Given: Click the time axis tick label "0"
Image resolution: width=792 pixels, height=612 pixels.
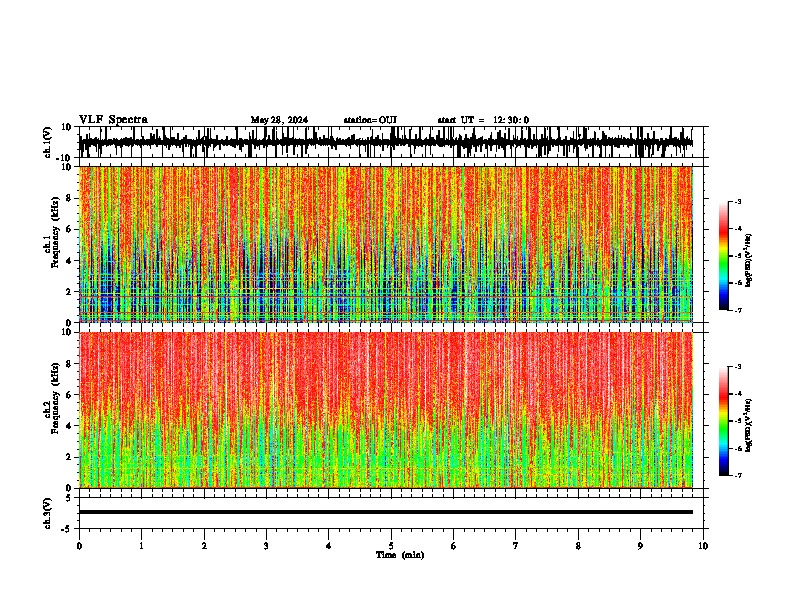Looking at the screenshot, I should pos(79,546).
